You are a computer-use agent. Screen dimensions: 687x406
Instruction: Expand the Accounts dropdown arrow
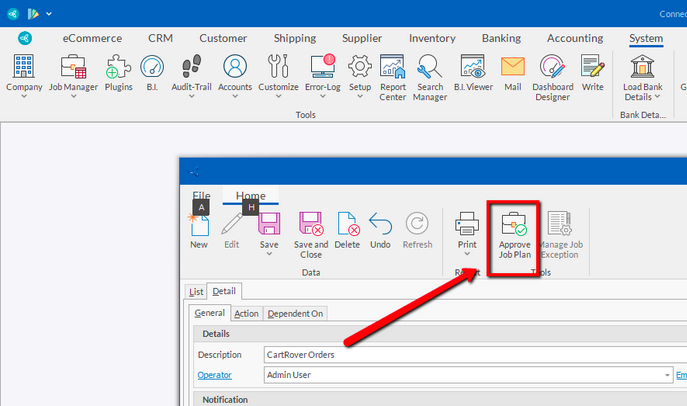235,96
